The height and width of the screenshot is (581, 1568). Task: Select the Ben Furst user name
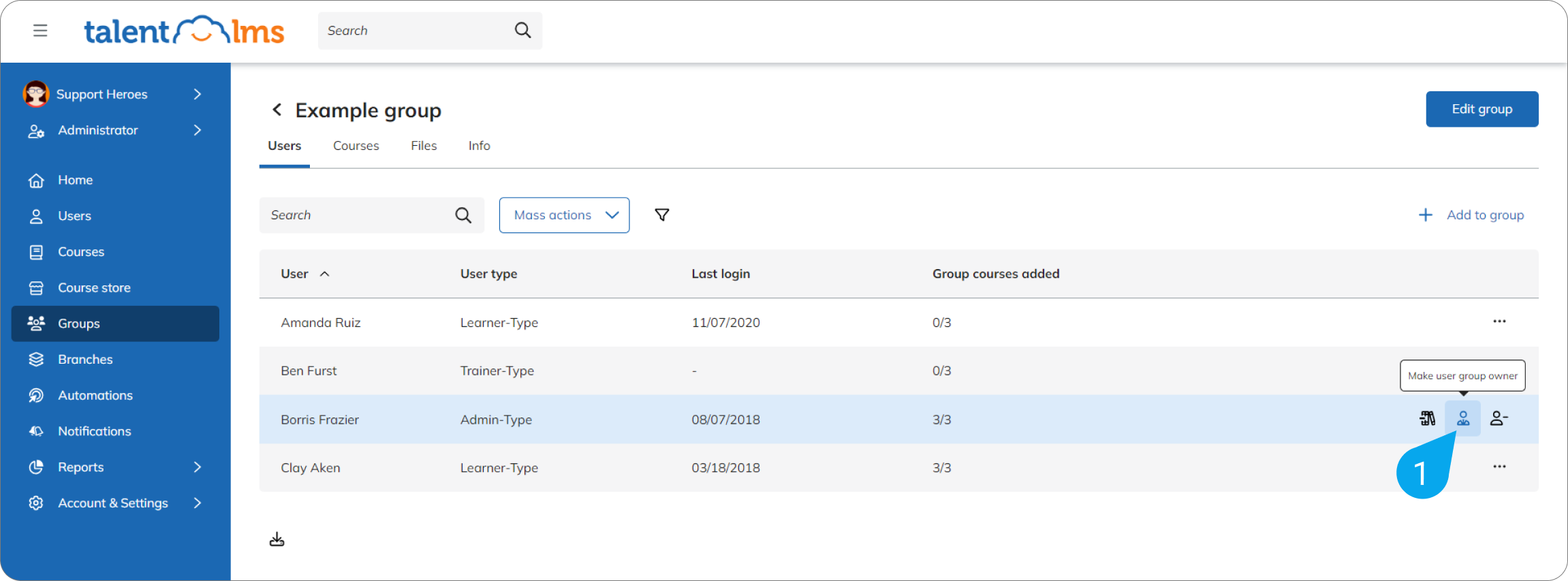(x=309, y=371)
